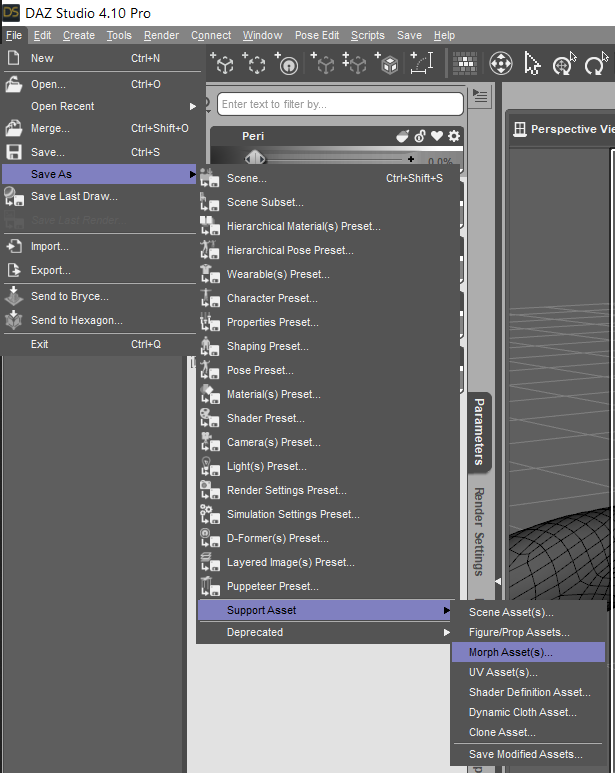Screen dimensions: 615x773
Task: Select Shader Definition Asset... entry
Action: coord(528,692)
